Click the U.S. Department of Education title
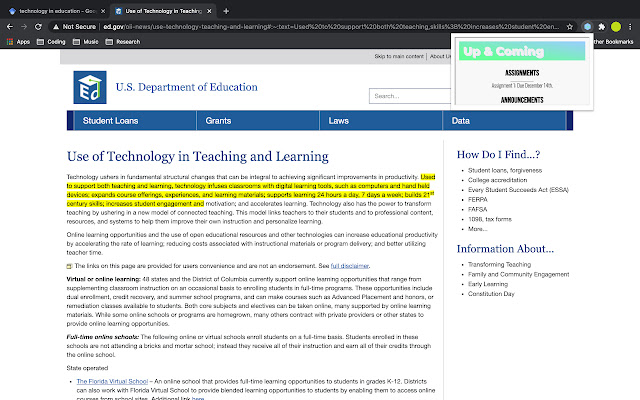Viewport: 640px width, 400px height. [x=187, y=87]
